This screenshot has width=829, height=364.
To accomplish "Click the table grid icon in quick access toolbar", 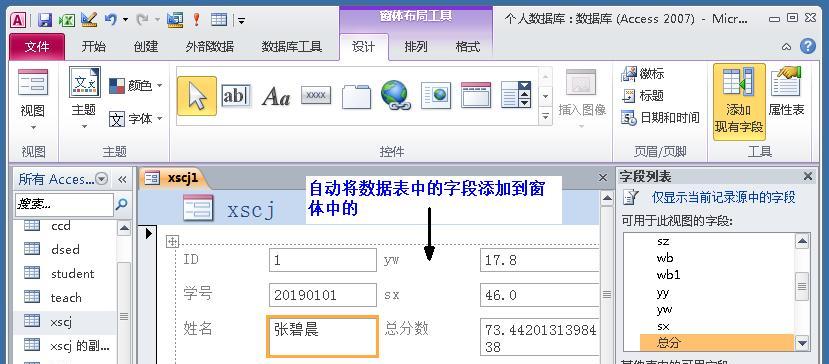I will 218,20.
